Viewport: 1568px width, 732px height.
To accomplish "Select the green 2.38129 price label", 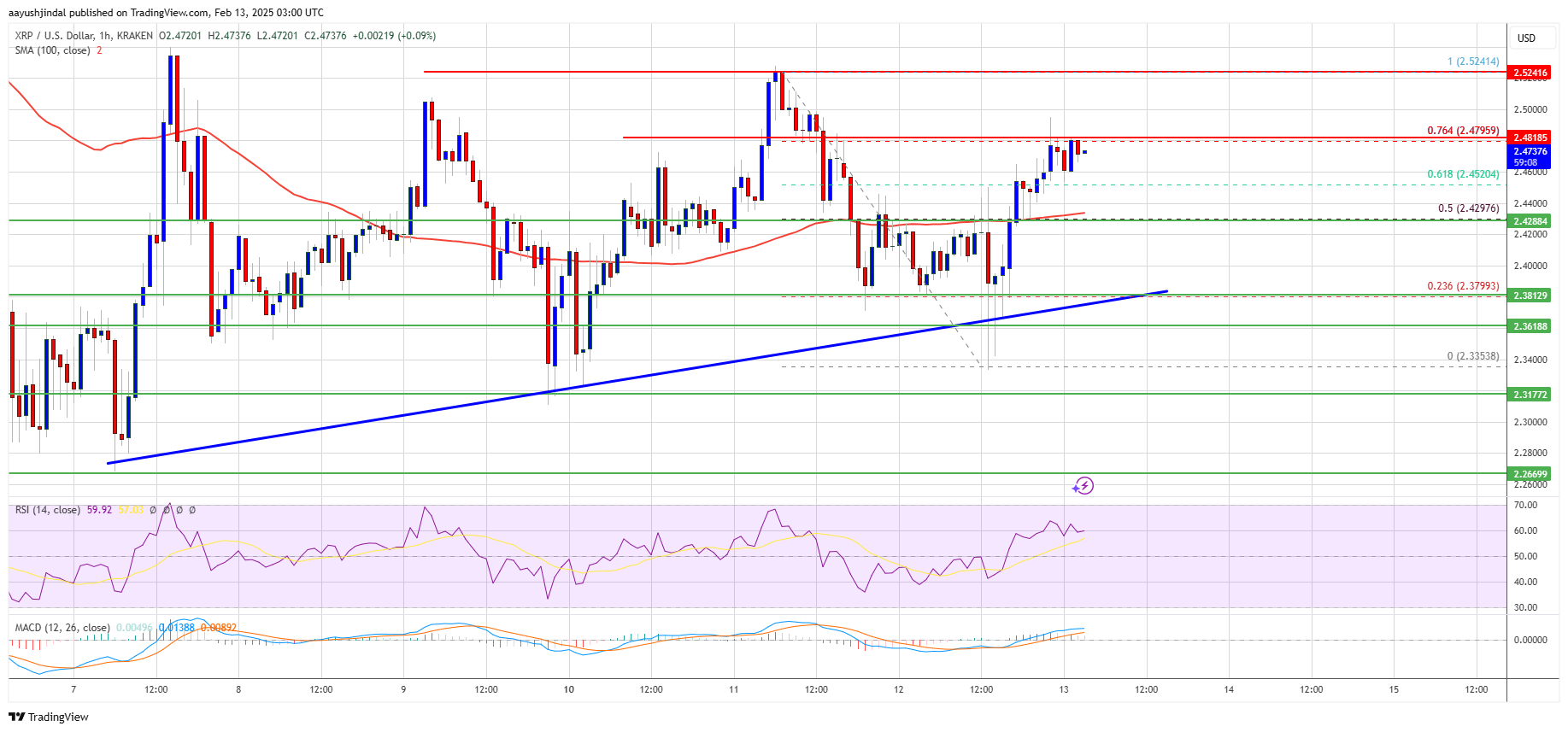I will coord(1530,296).
